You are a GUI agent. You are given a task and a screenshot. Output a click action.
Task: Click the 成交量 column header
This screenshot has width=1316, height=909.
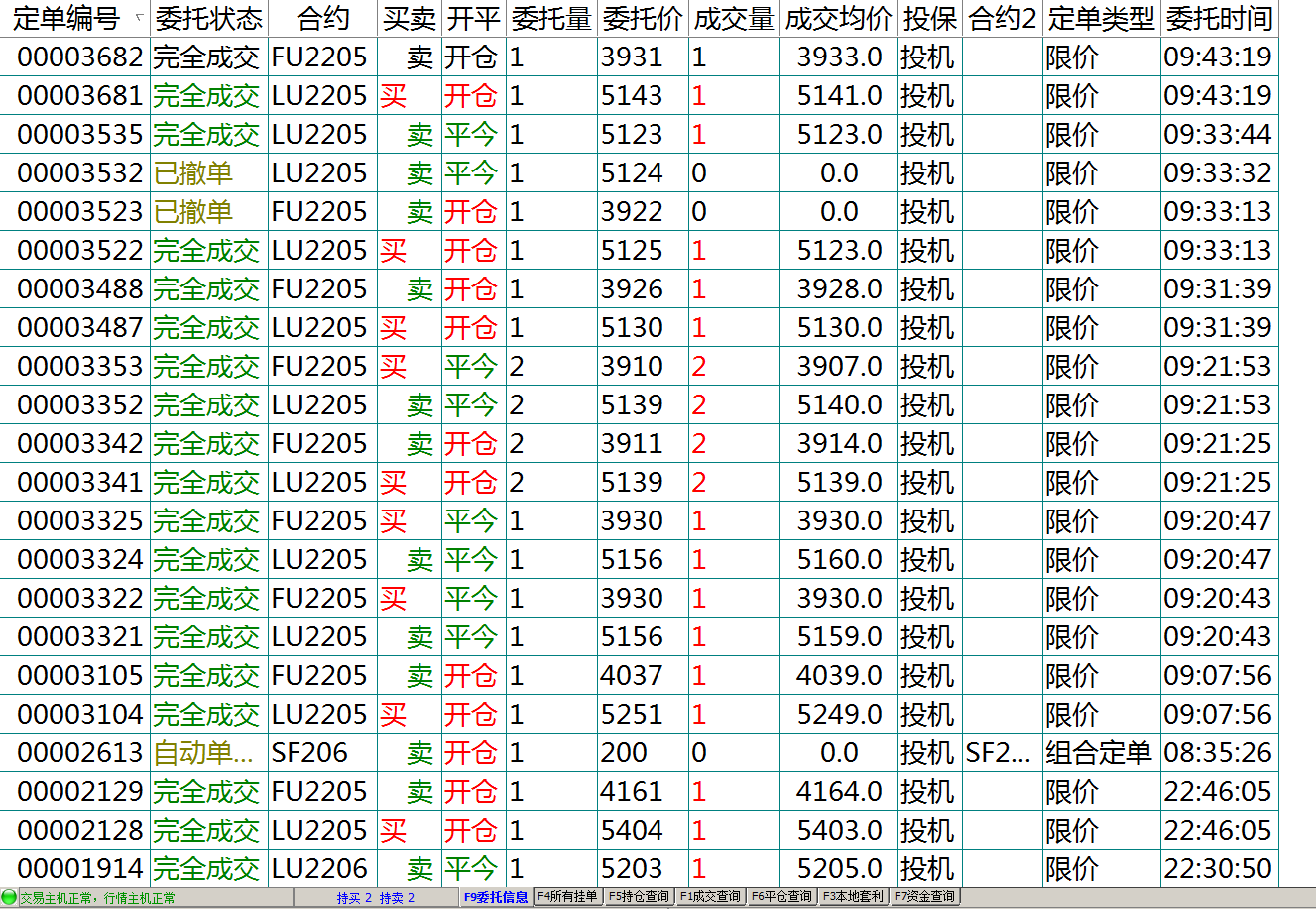pos(734,19)
